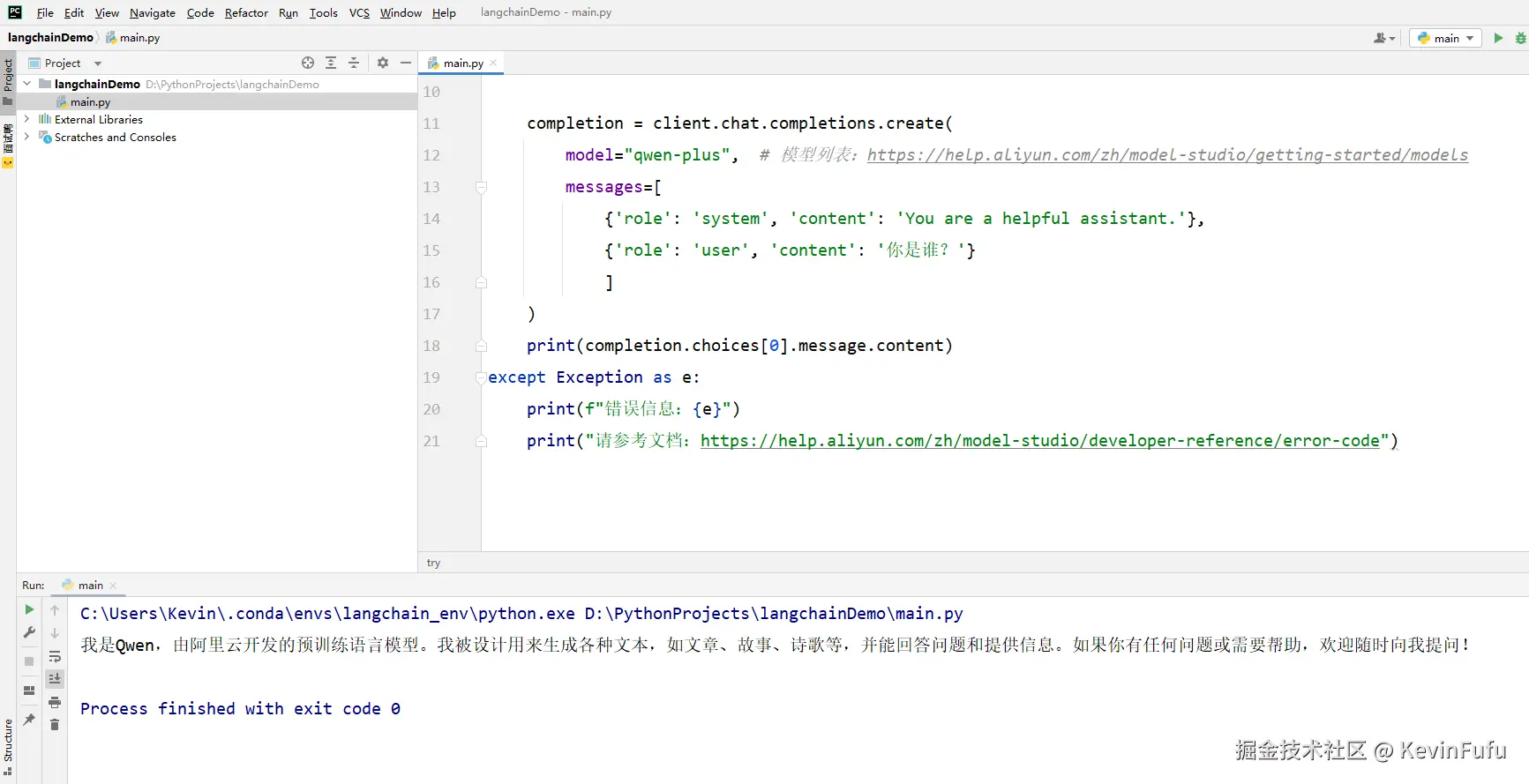Open the main run configuration dropdown

coord(1445,38)
